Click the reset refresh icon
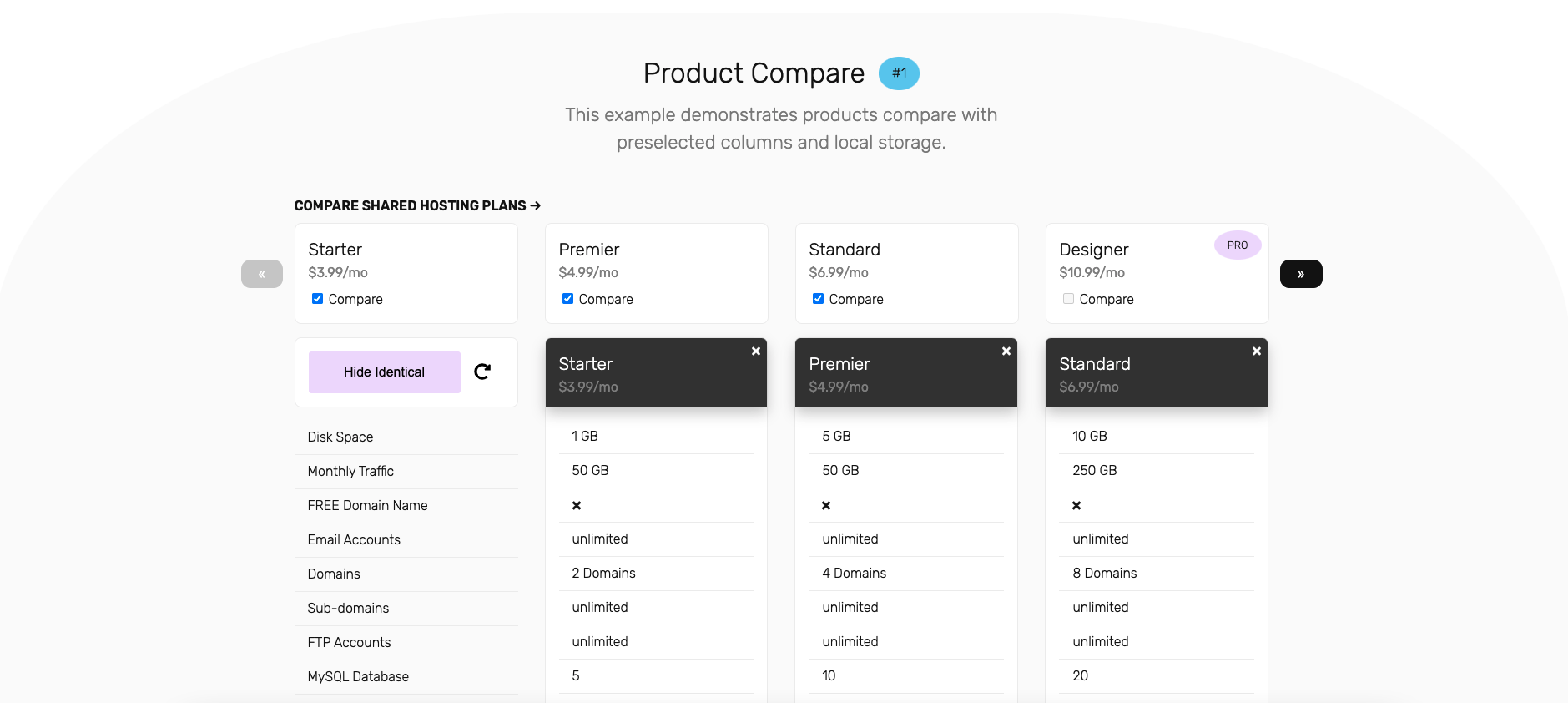Viewport: 1568px width, 703px height. (482, 372)
